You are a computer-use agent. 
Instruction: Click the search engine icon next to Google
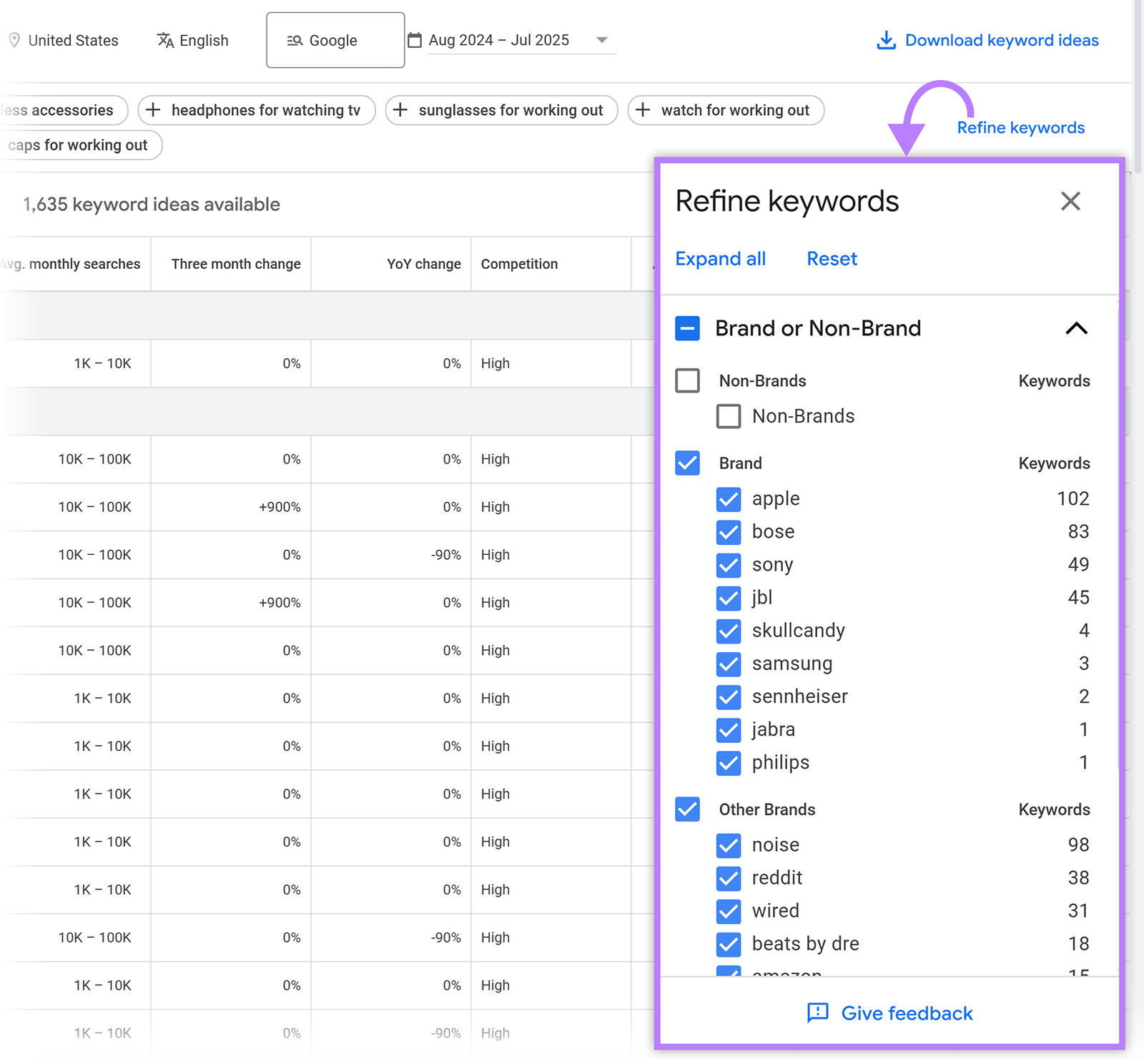(293, 40)
